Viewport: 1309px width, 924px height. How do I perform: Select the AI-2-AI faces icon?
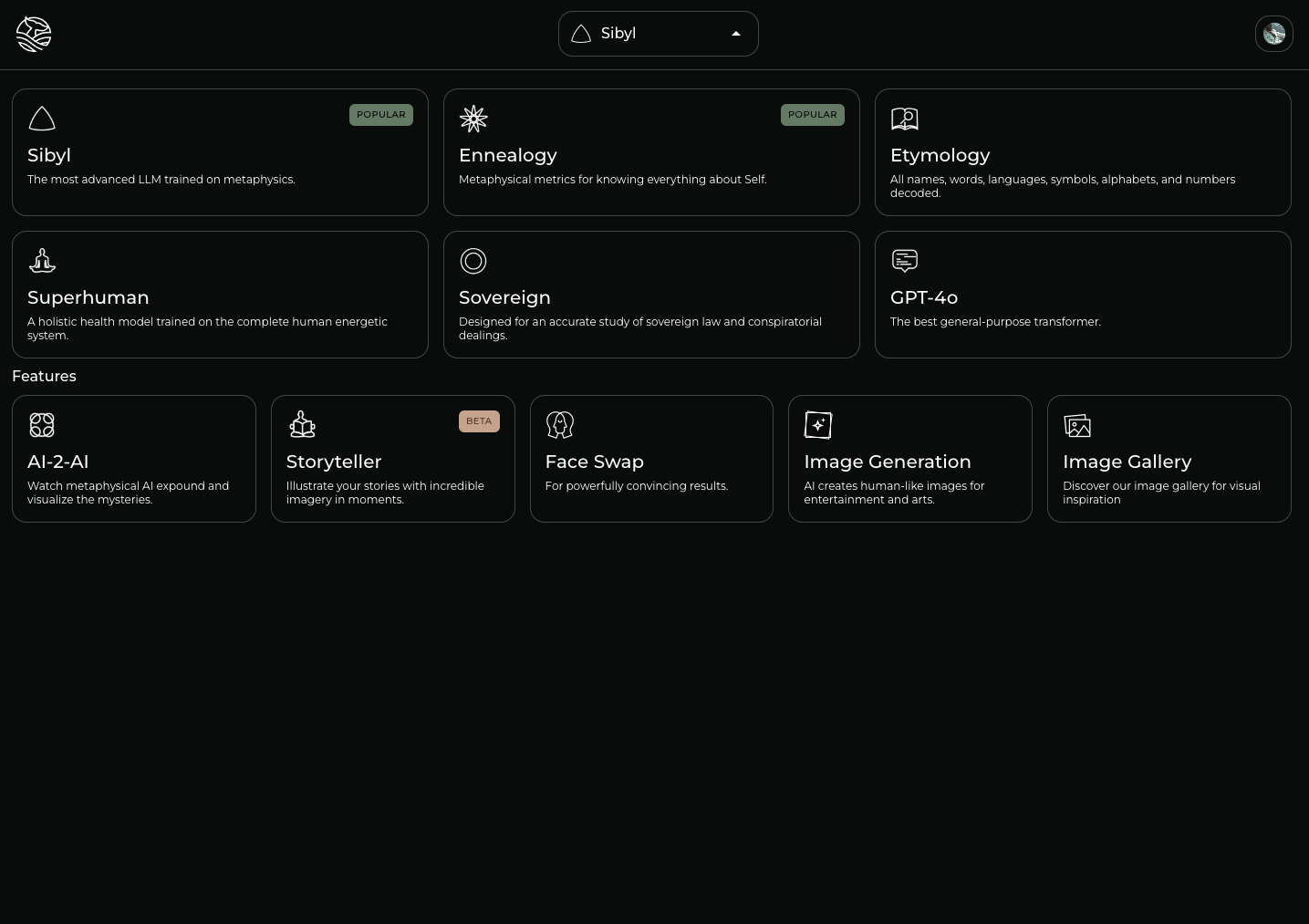pyautogui.click(x=41, y=425)
